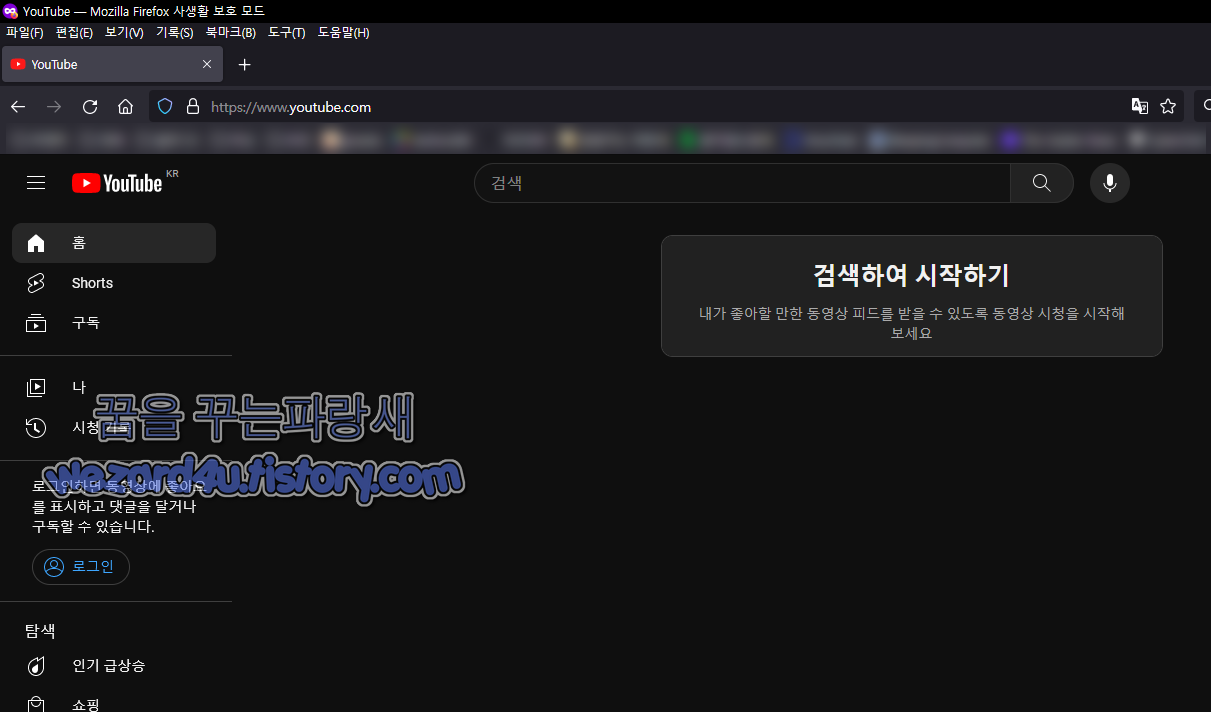Click the 로그인 button
Image resolution: width=1211 pixels, height=712 pixels.
pos(80,566)
